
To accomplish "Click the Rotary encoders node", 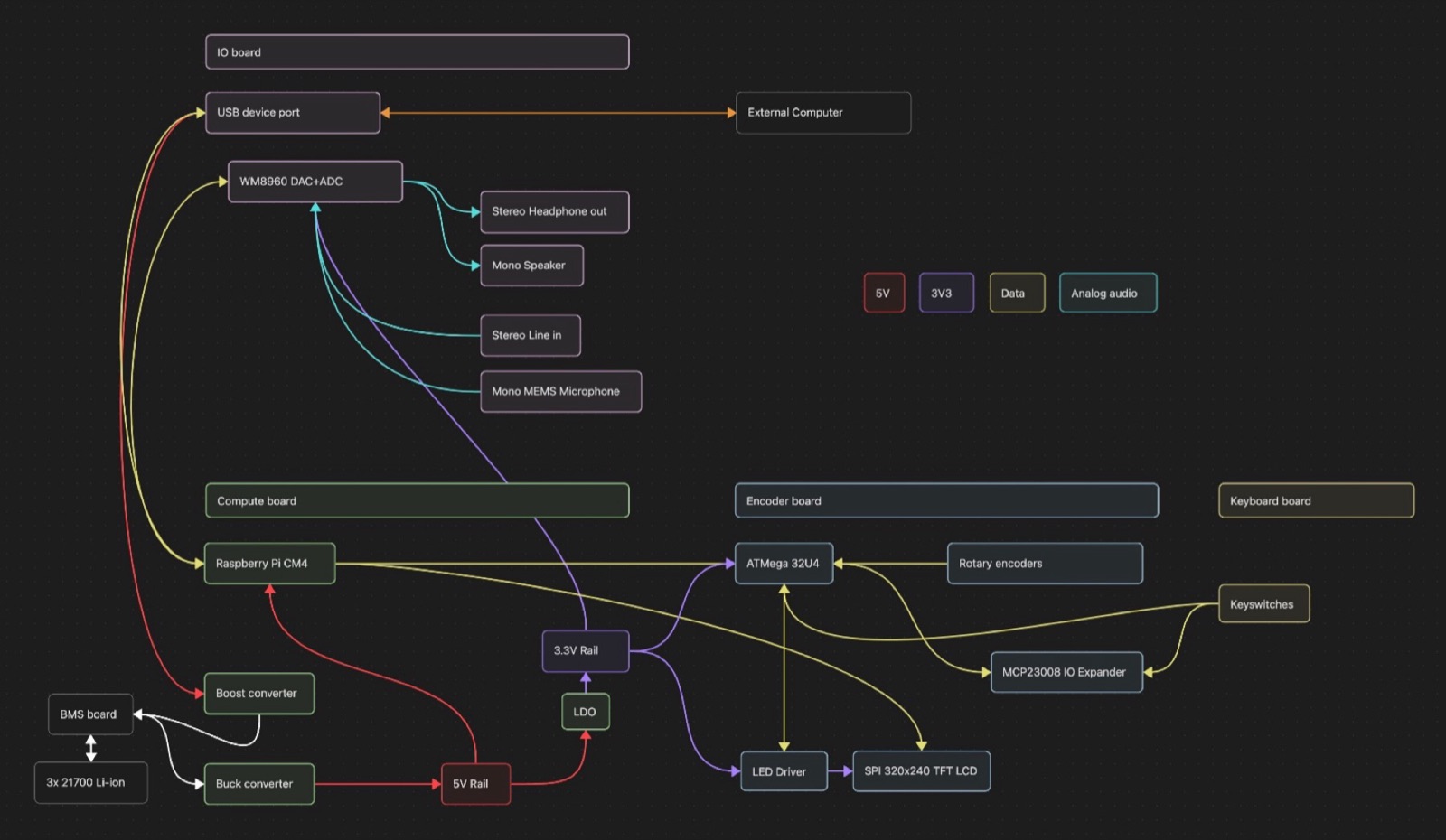I will click(x=1045, y=564).
